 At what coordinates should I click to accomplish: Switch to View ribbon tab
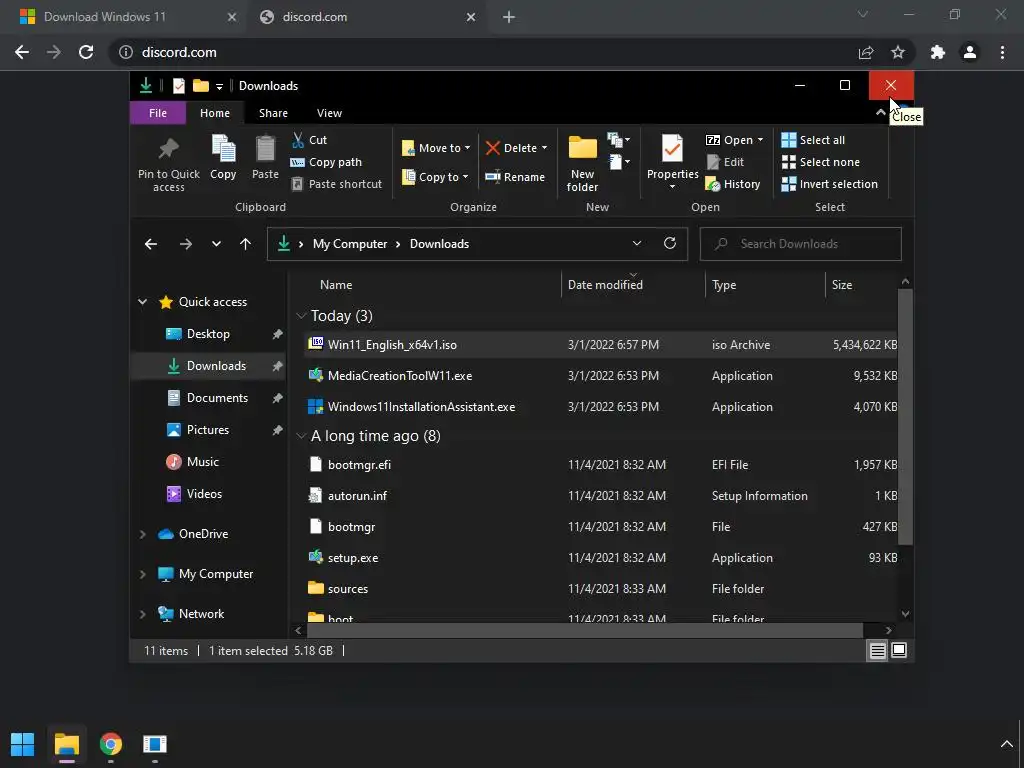point(329,113)
